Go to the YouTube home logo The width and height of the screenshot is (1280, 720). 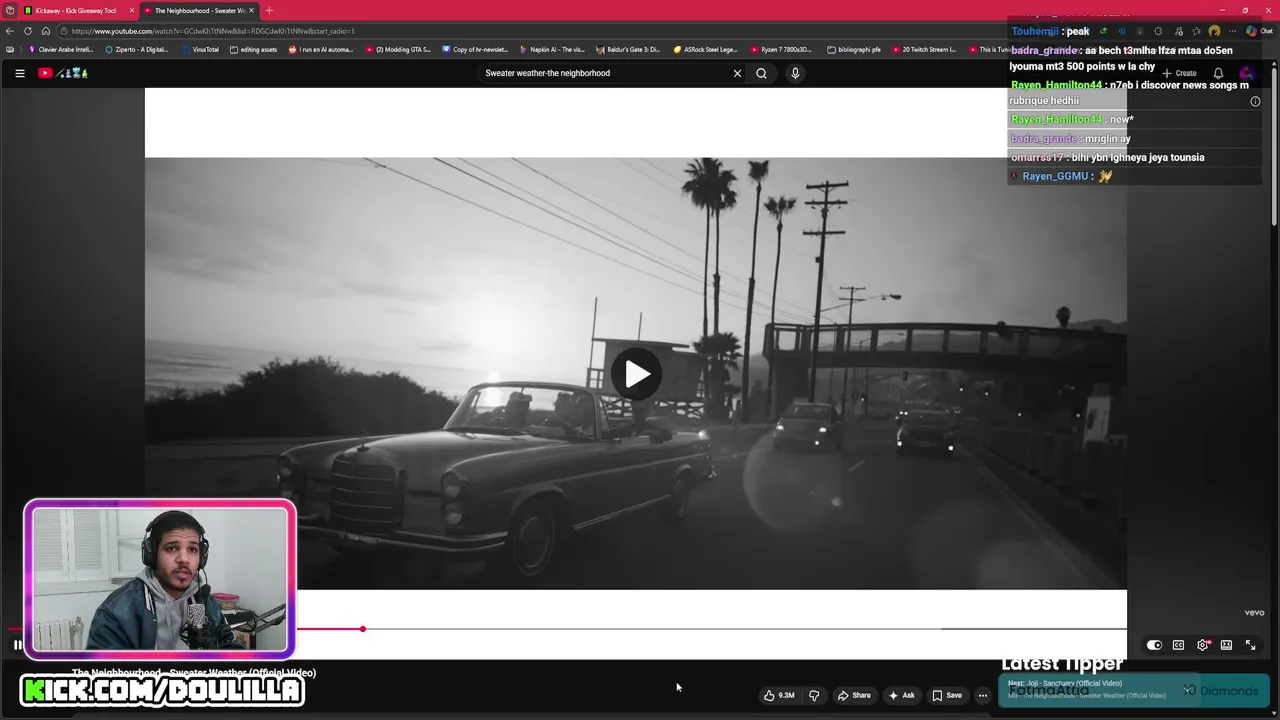click(x=63, y=73)
